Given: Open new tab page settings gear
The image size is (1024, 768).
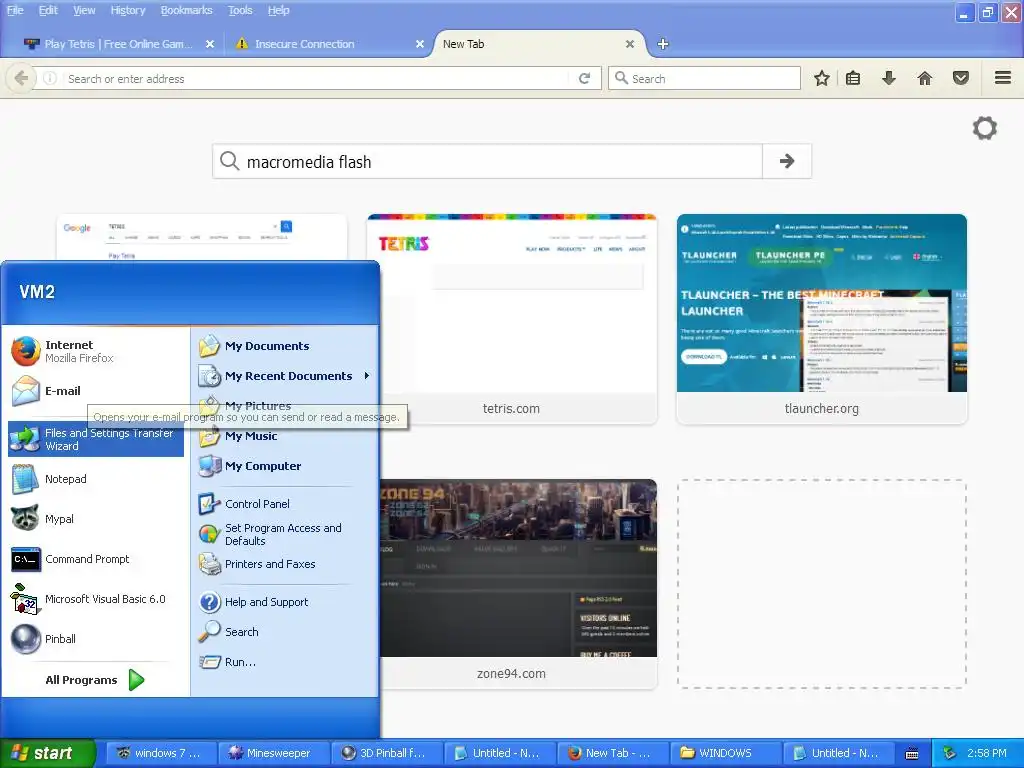Looking at the screenshot, I should [985, 128].
